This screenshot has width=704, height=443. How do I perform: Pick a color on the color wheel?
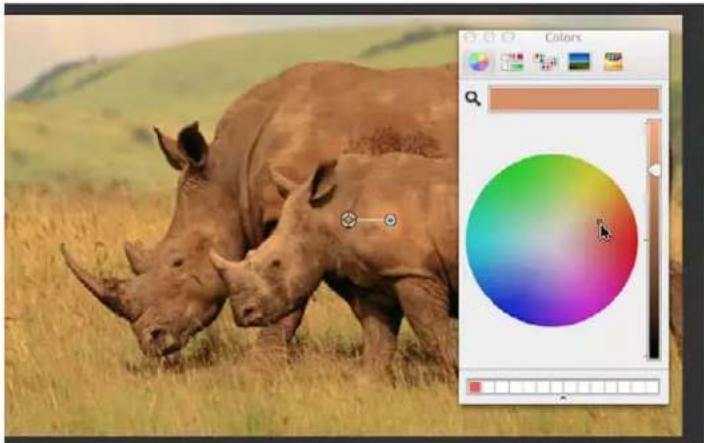tap(552, 240)
